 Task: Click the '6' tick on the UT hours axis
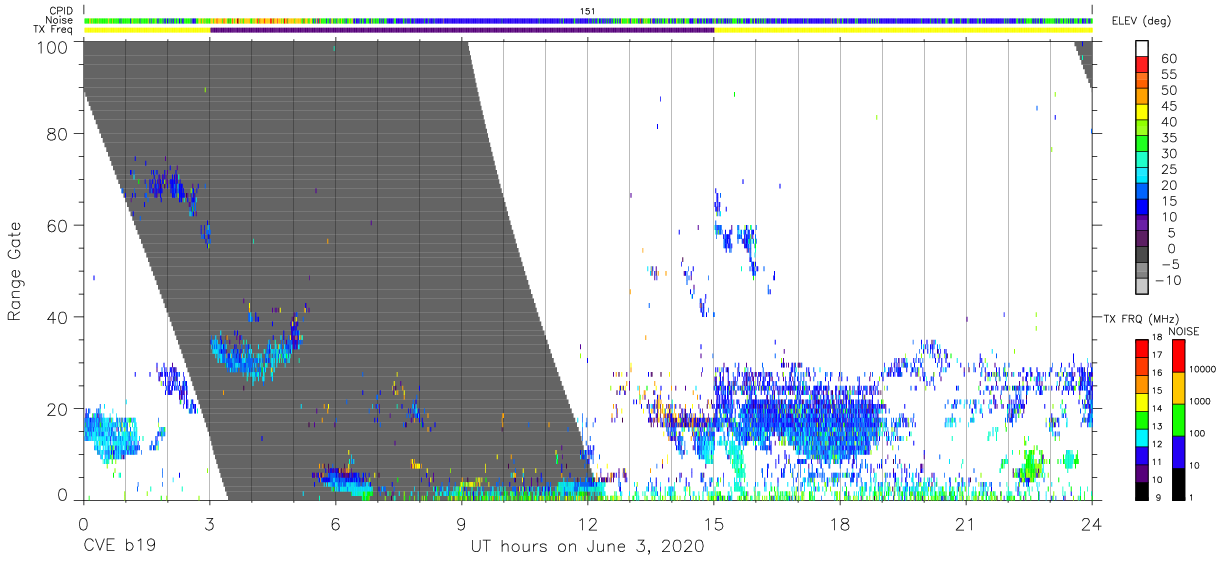[335, 523]
